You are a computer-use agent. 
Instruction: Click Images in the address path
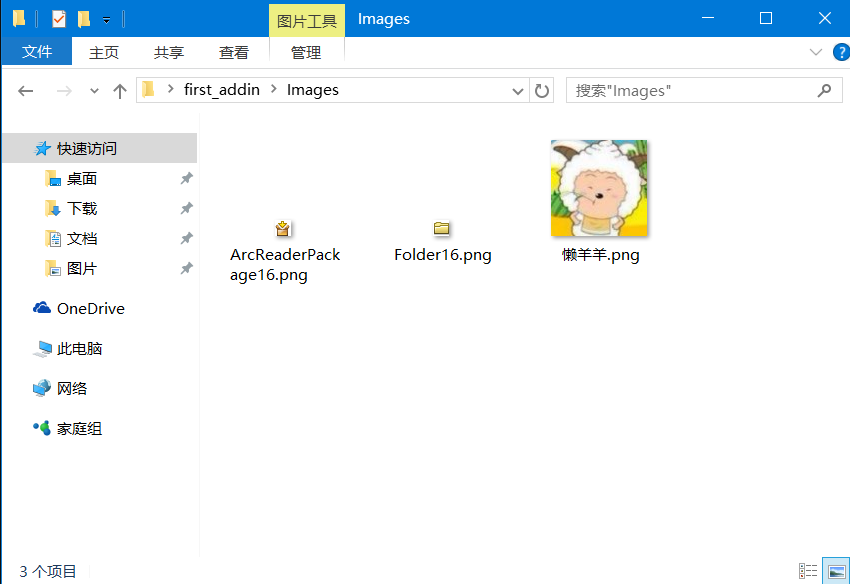313,89
